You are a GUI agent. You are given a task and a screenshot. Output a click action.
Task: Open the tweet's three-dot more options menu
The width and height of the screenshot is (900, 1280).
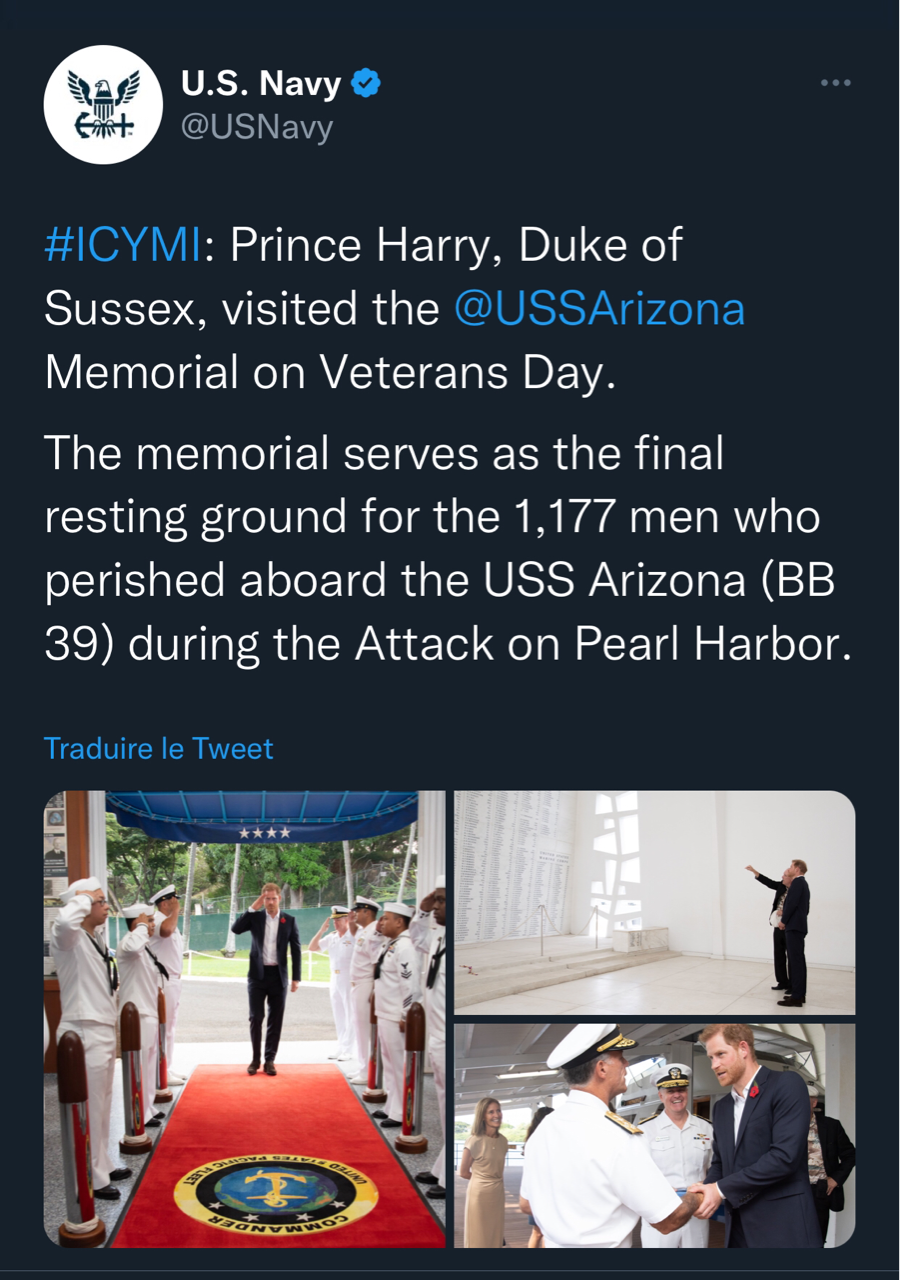[835, 83]
